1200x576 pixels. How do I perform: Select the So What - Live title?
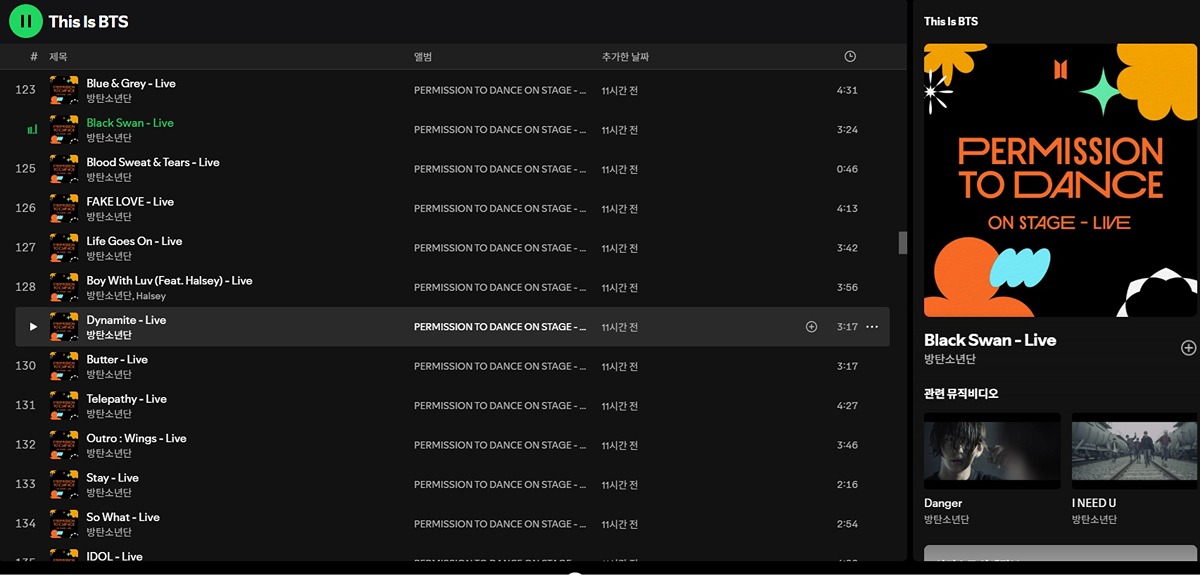[x=123, y=517]
